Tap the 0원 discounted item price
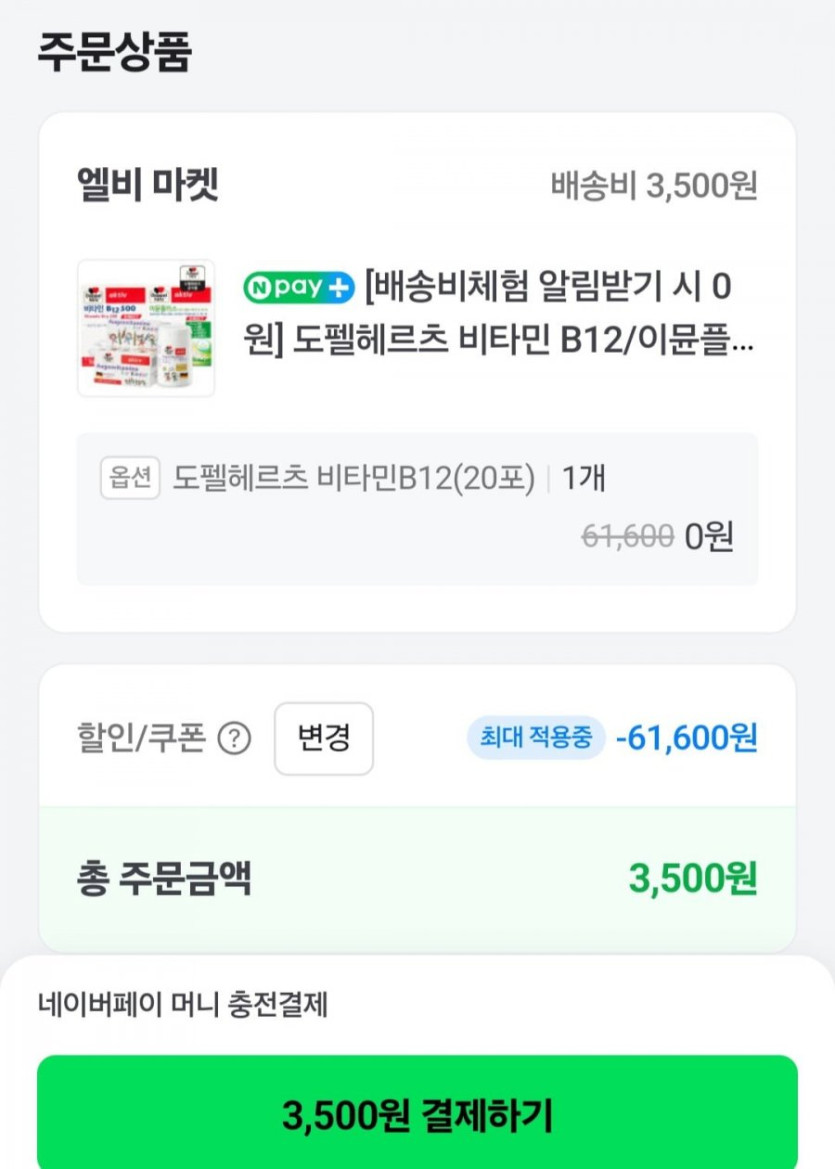Screen dimensions: 835x1169 click(x=709, y=537)
